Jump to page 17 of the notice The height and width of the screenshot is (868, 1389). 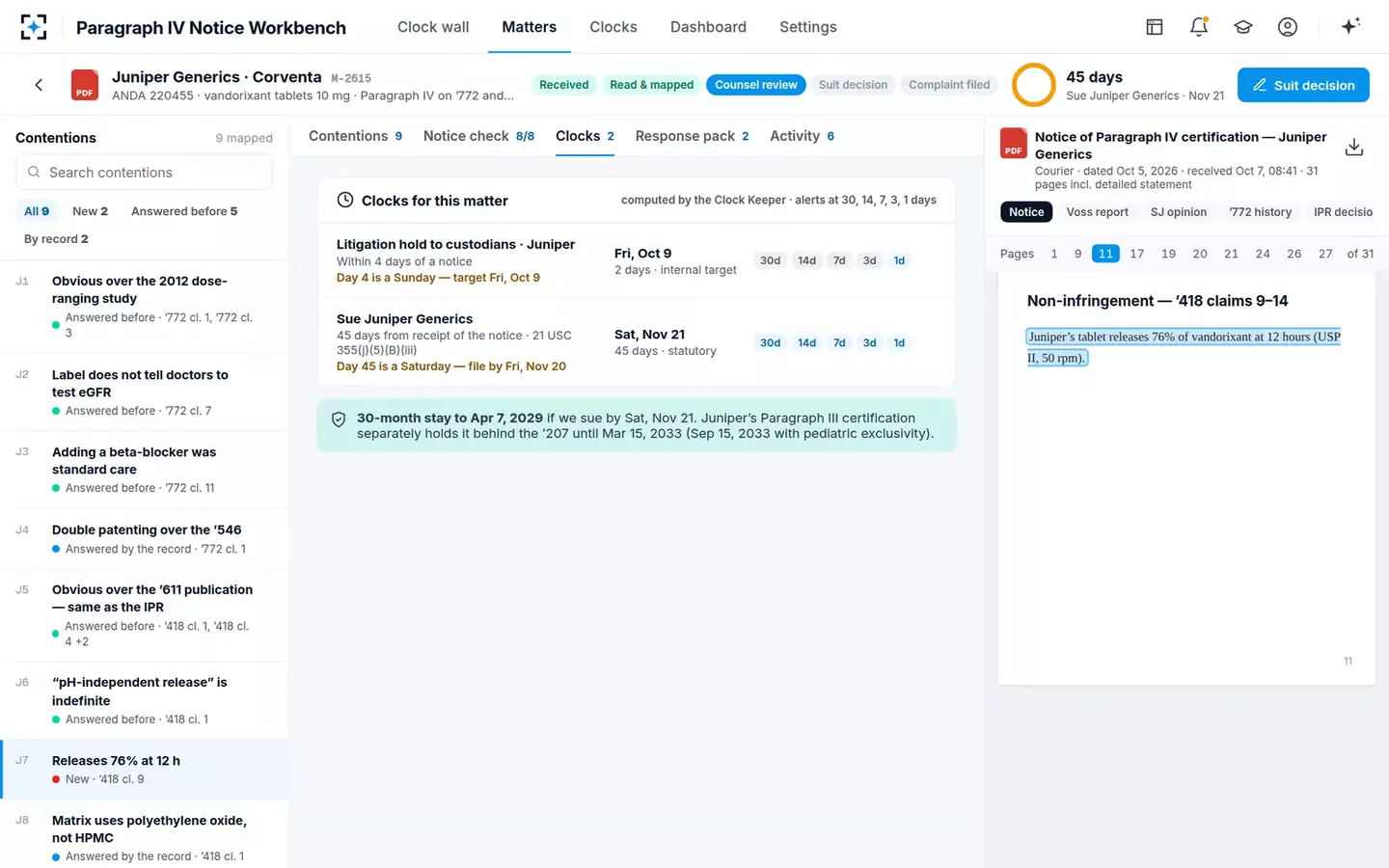click(1137, 254)
